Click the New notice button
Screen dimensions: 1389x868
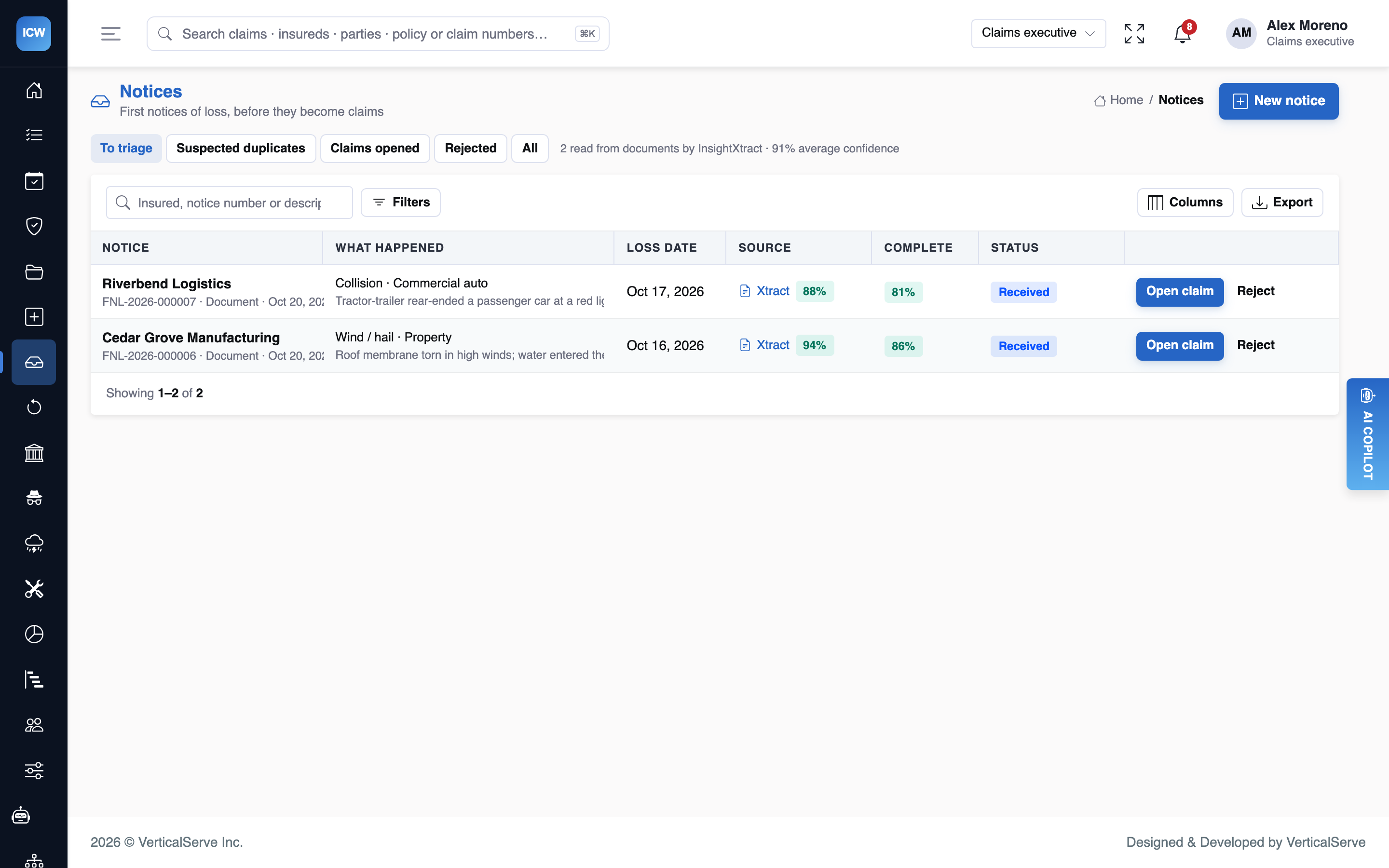coord(1278,101)
